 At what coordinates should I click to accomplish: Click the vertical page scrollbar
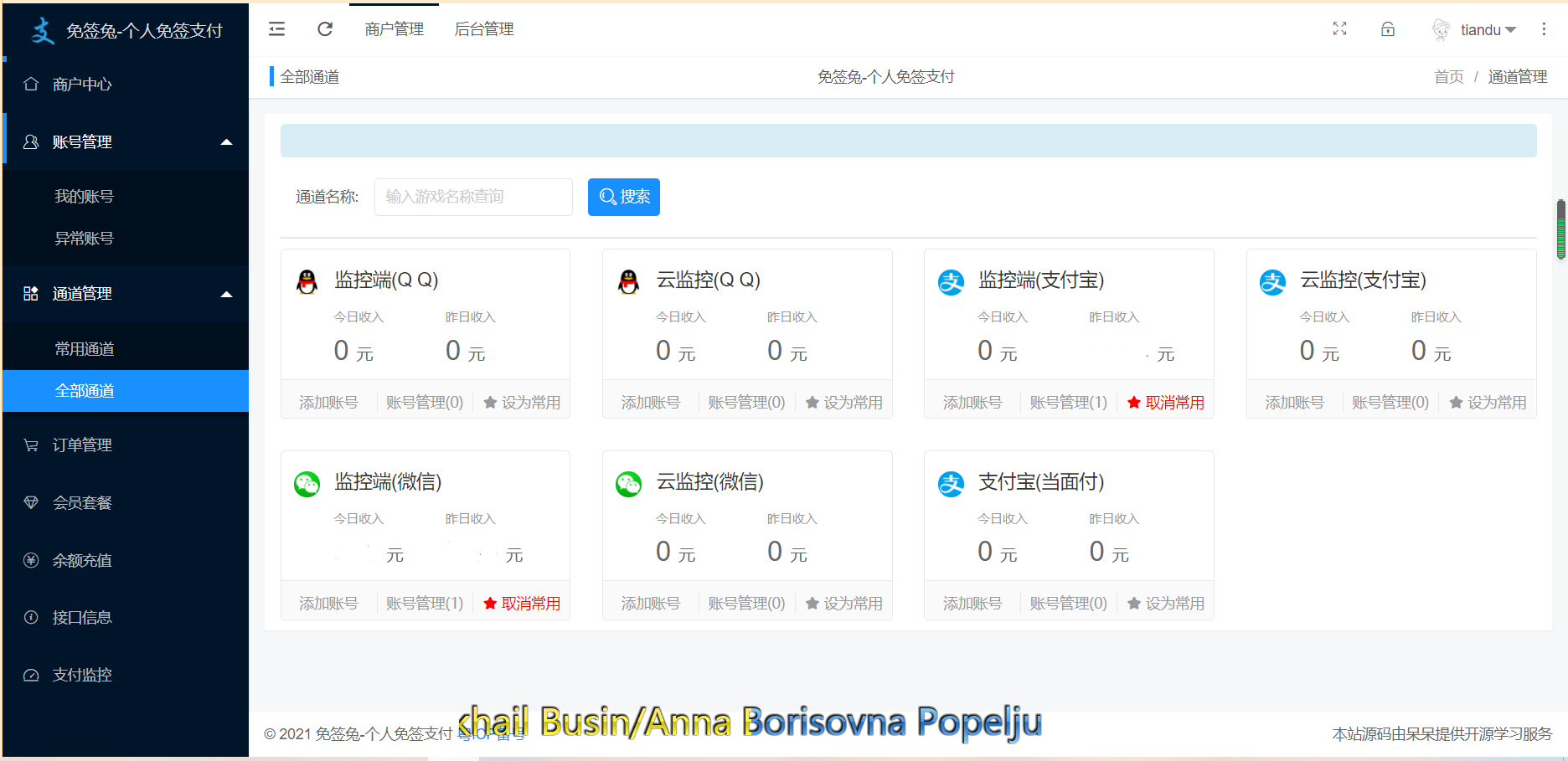pos(1560,229)
